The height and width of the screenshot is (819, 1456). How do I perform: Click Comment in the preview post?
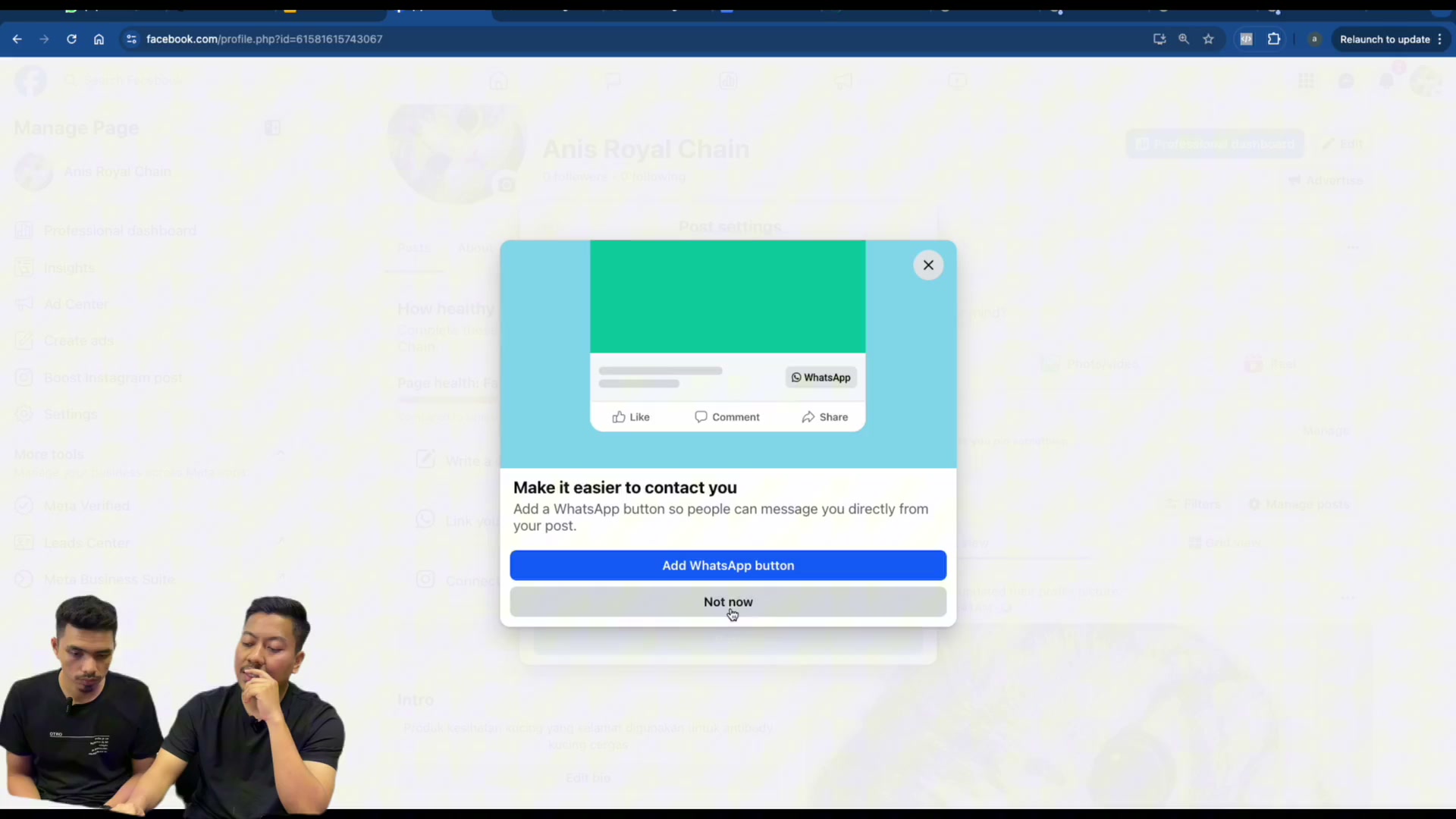(x=727, y=417)
